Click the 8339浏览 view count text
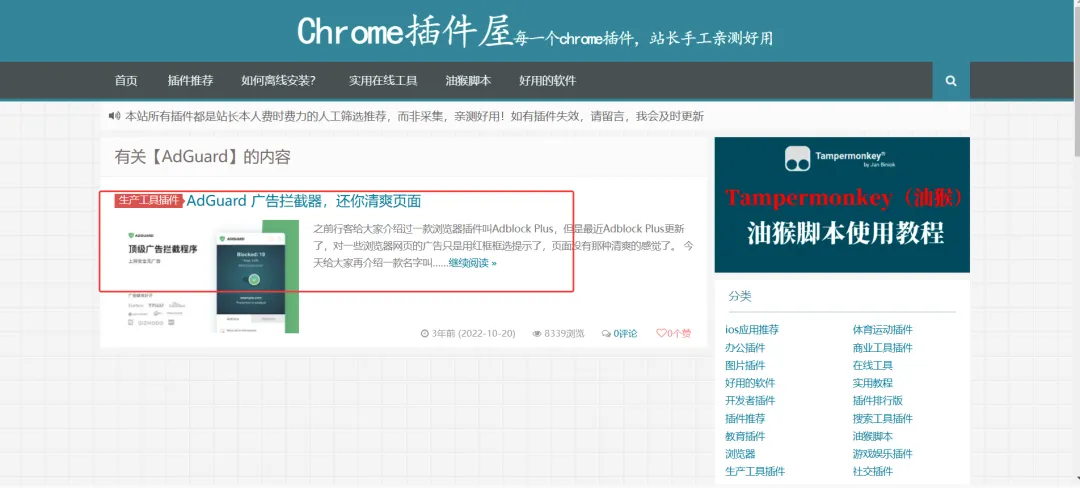 [564, 333]
